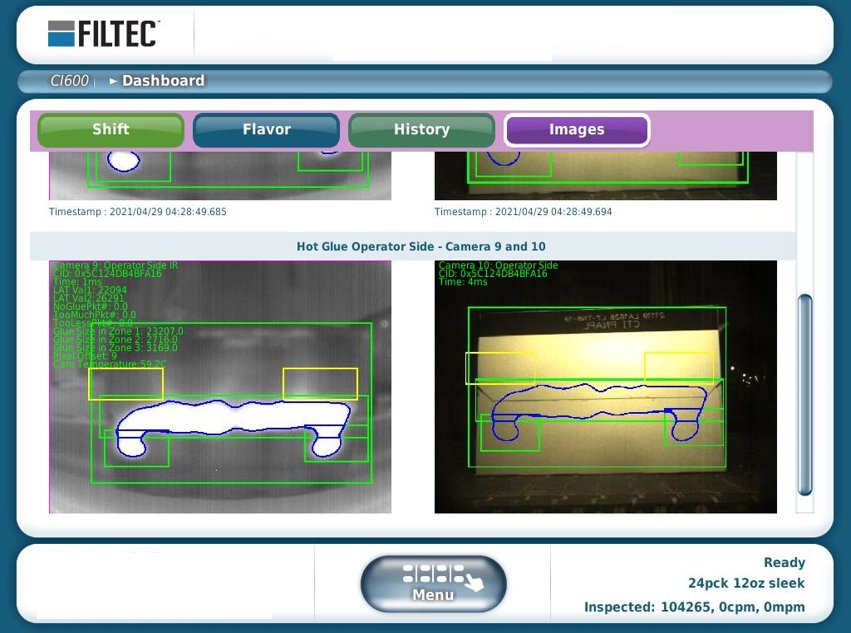Viewport: 851px width, 633px height.
Task: Select the highlighted Images tab
Action: [577, 129]
